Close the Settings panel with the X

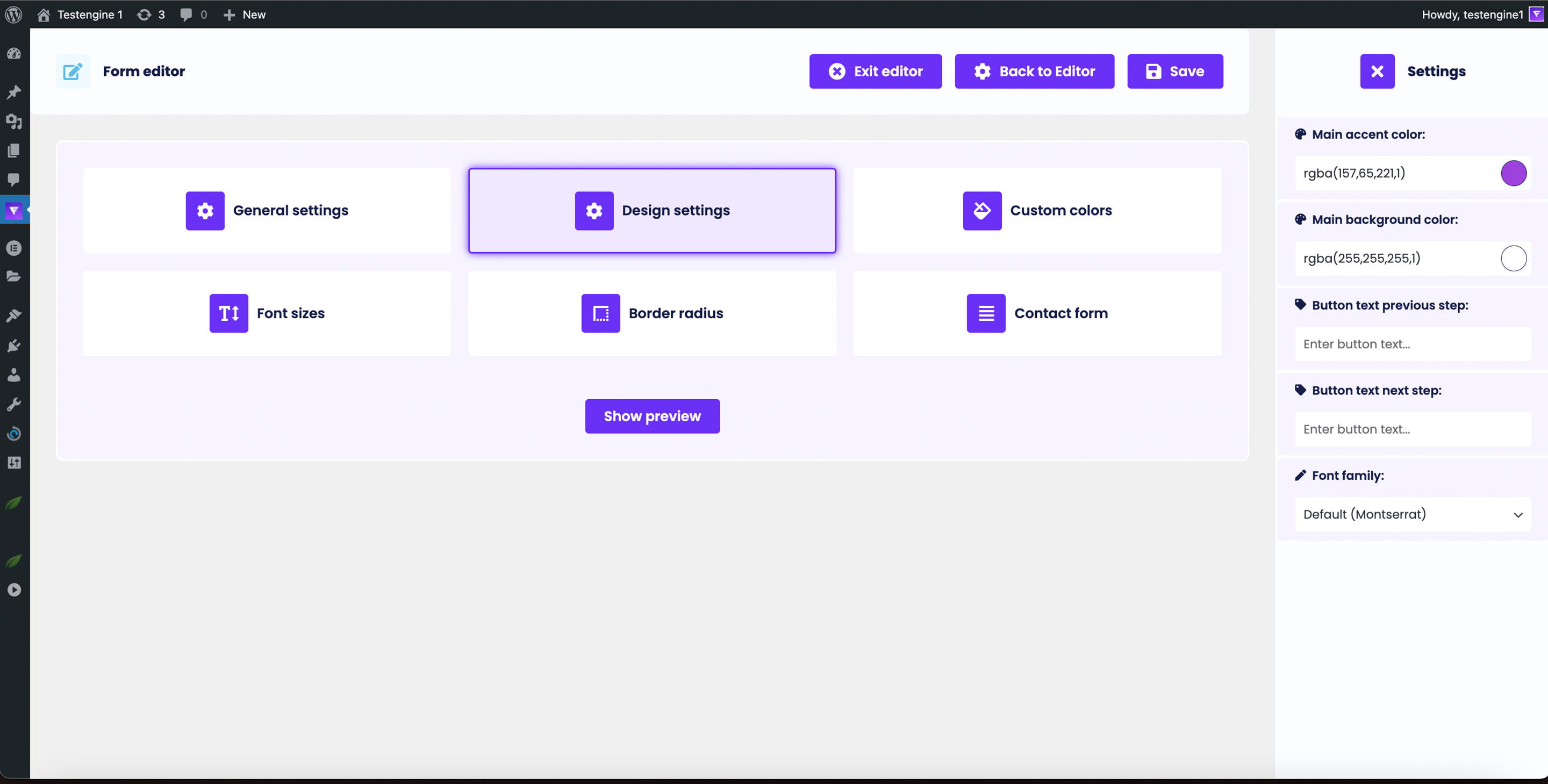point(1377,71)
